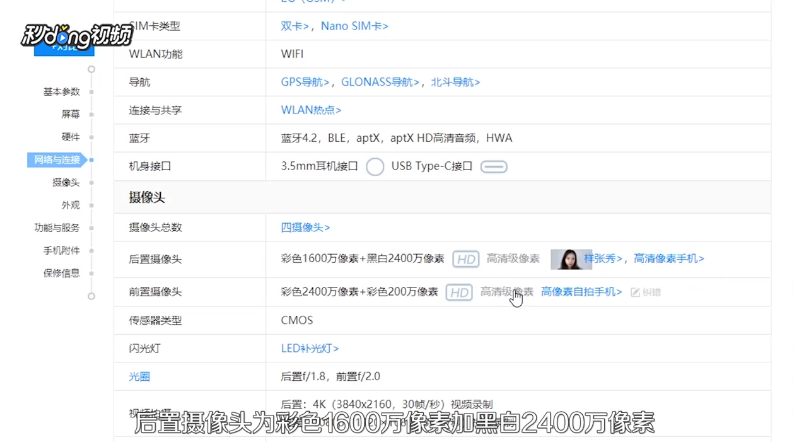
Task: Click the 后置摄像头 row label
Action: tap(155, 259)
